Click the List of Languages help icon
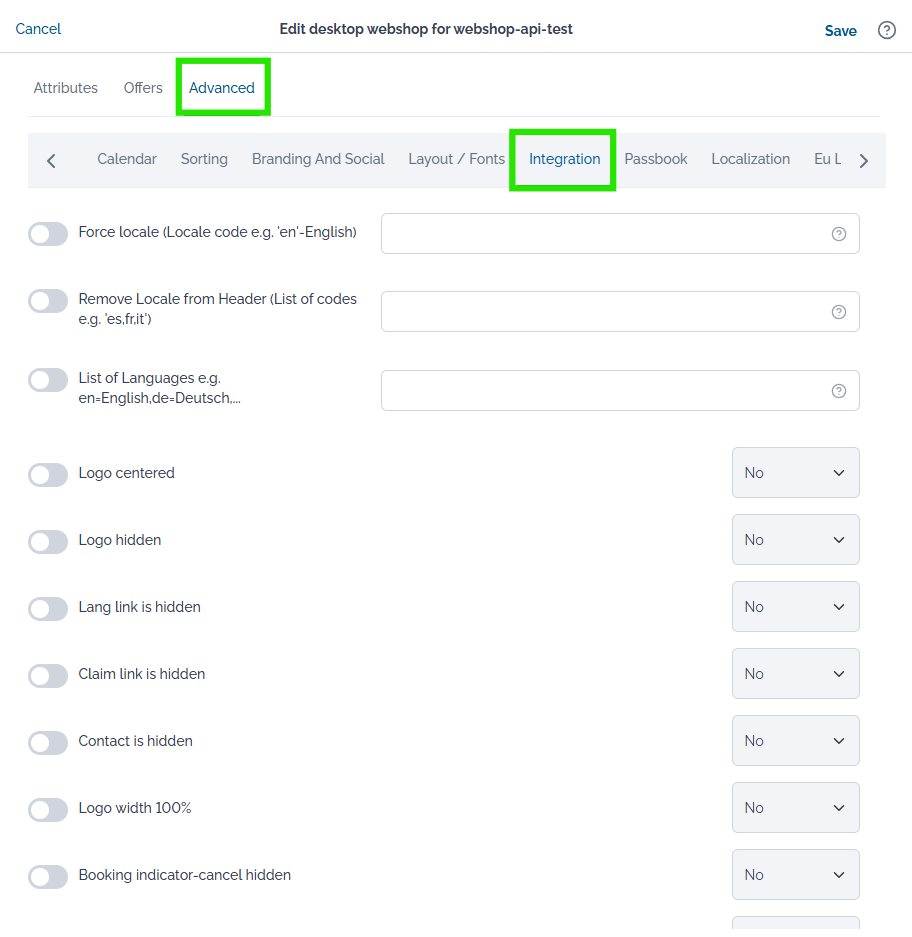Screen dimensions: 912x937 [x=838, y=391]
